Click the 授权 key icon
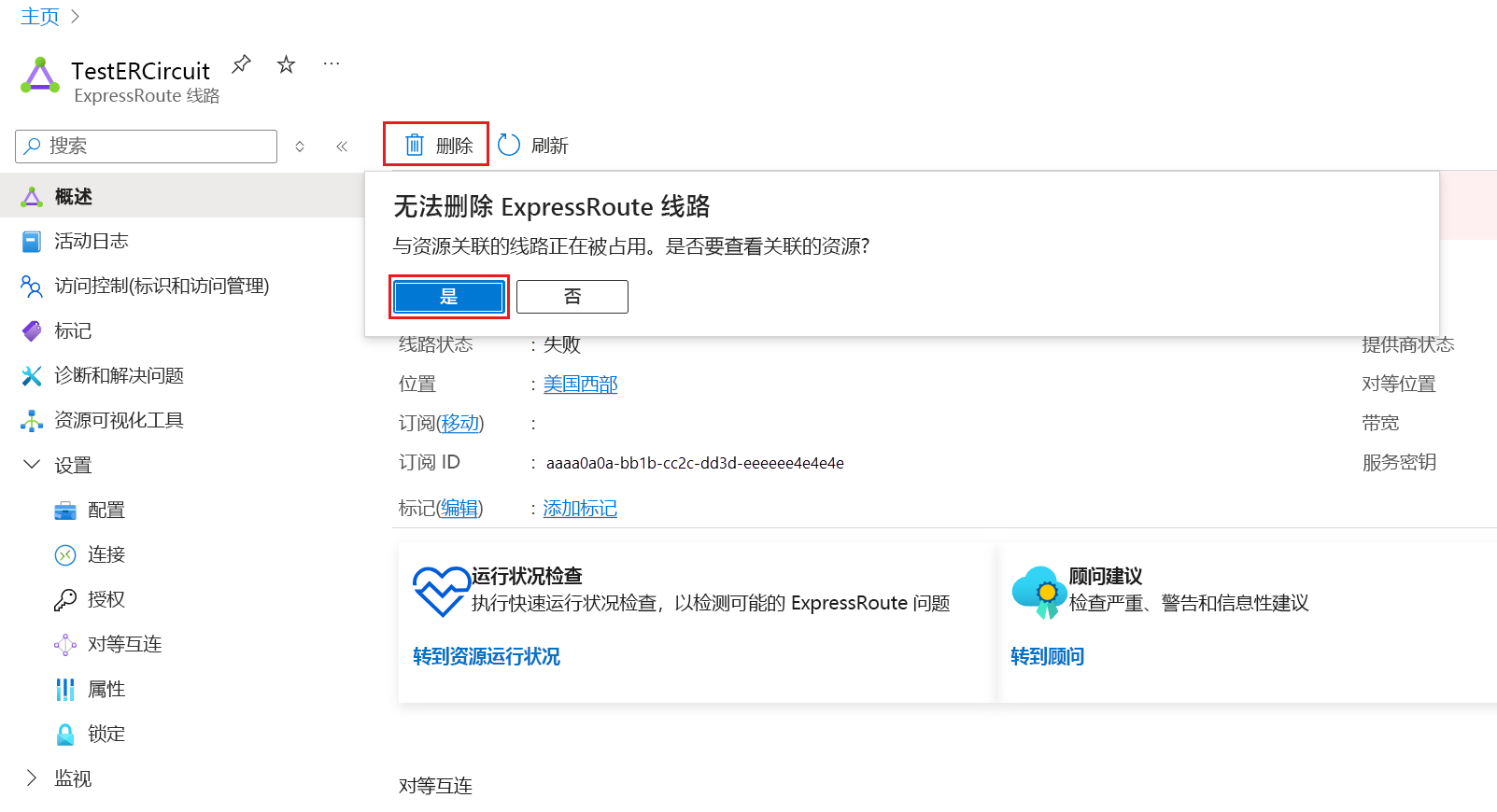The image size is (1497, 812). pos(65,600)
